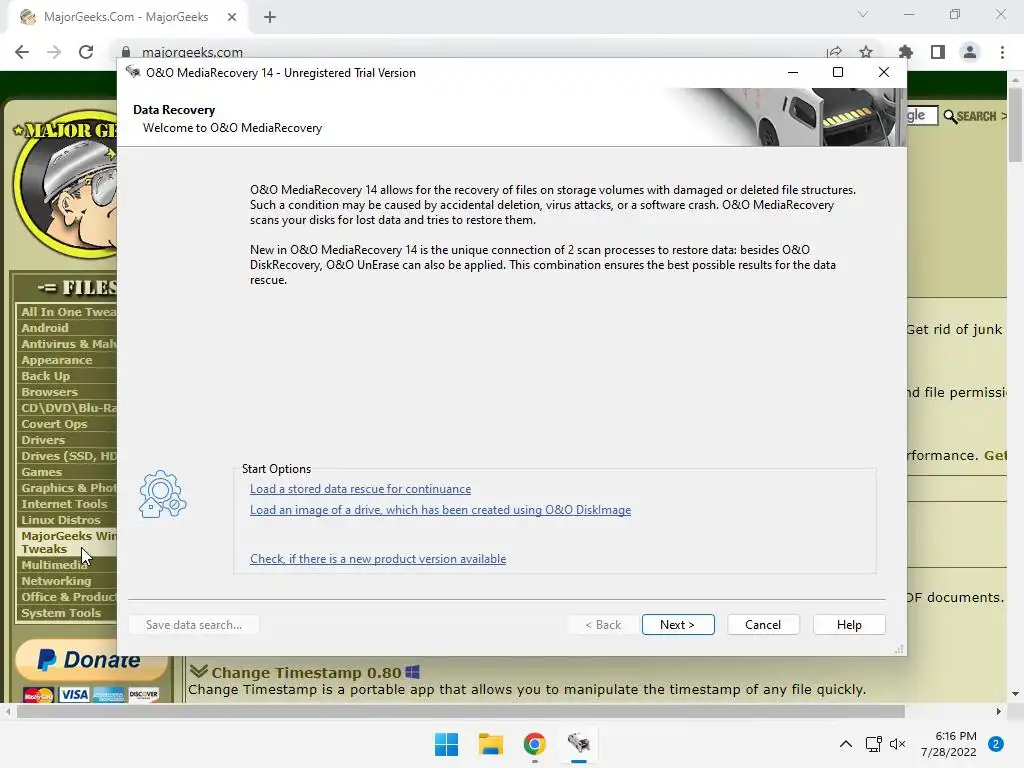Open Covert Ops category
Viewport: 1024px width, 768px height.
pyautogui.click(x=54, y=424)
